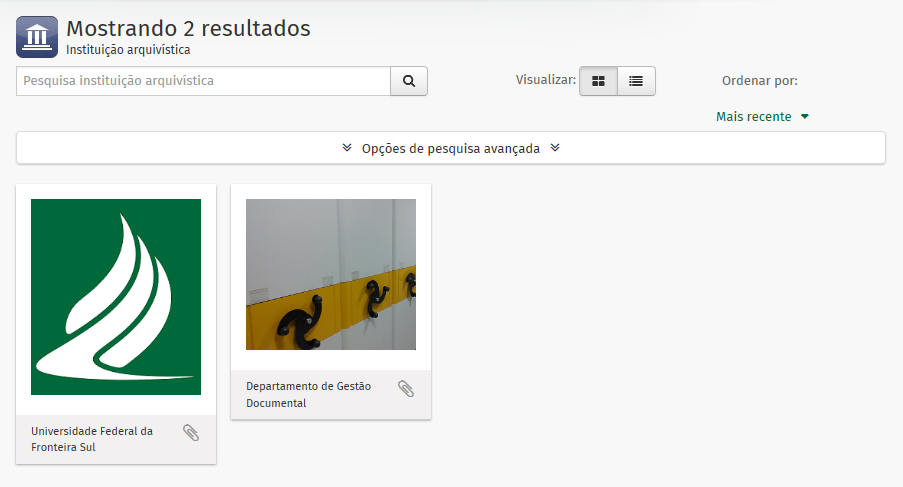Viewport: 903px width, 487px height.
Task: Click the left double-chevron of advanced options
Action: (347, 148)
